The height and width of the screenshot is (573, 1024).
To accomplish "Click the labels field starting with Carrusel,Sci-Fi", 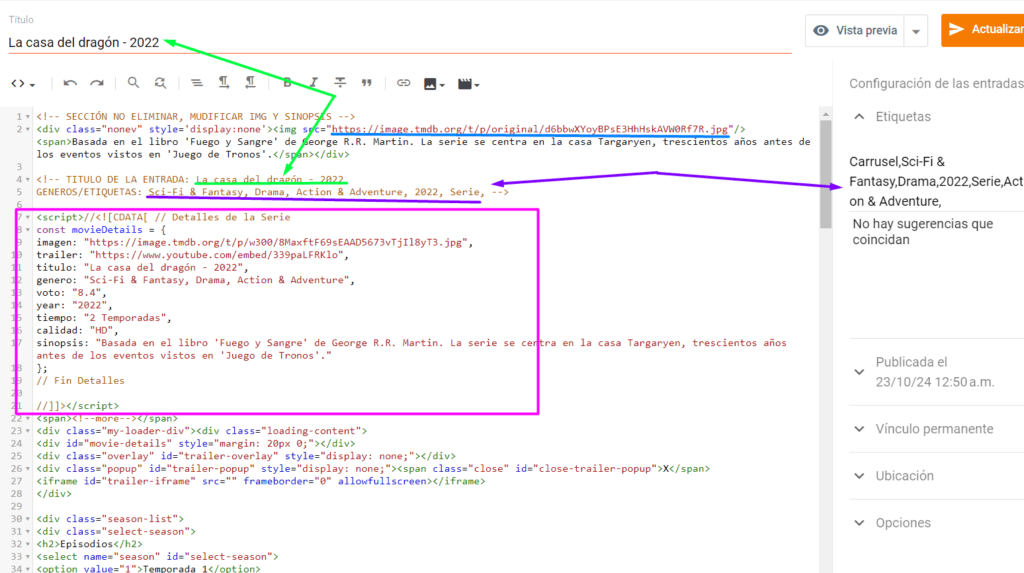I will 936,182.
